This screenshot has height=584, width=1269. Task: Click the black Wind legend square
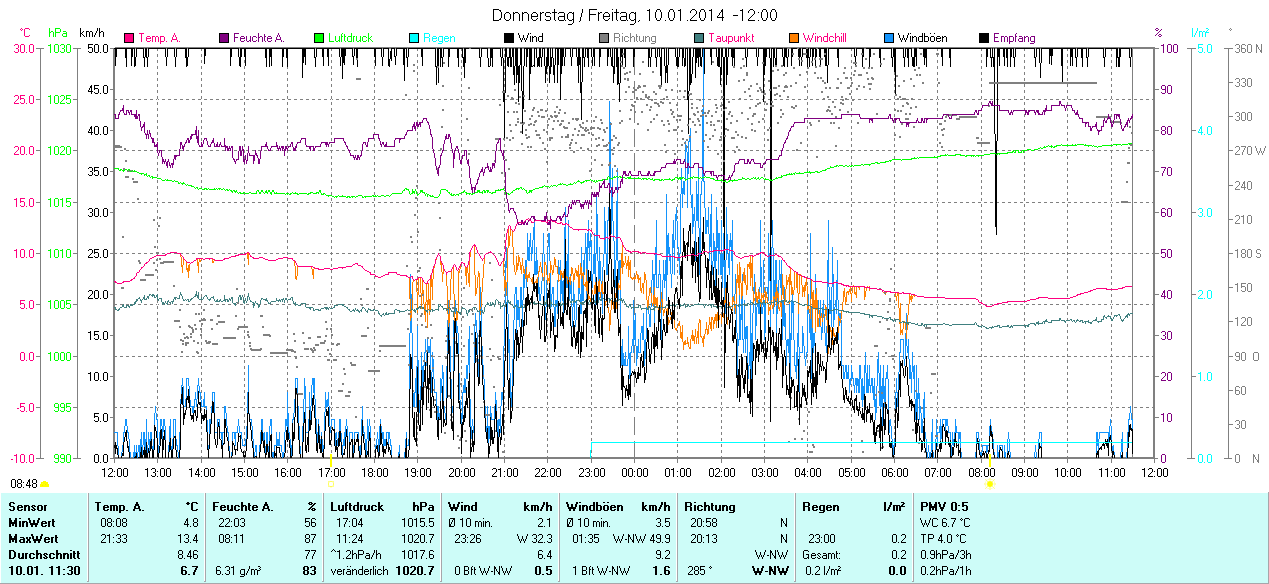509,38
